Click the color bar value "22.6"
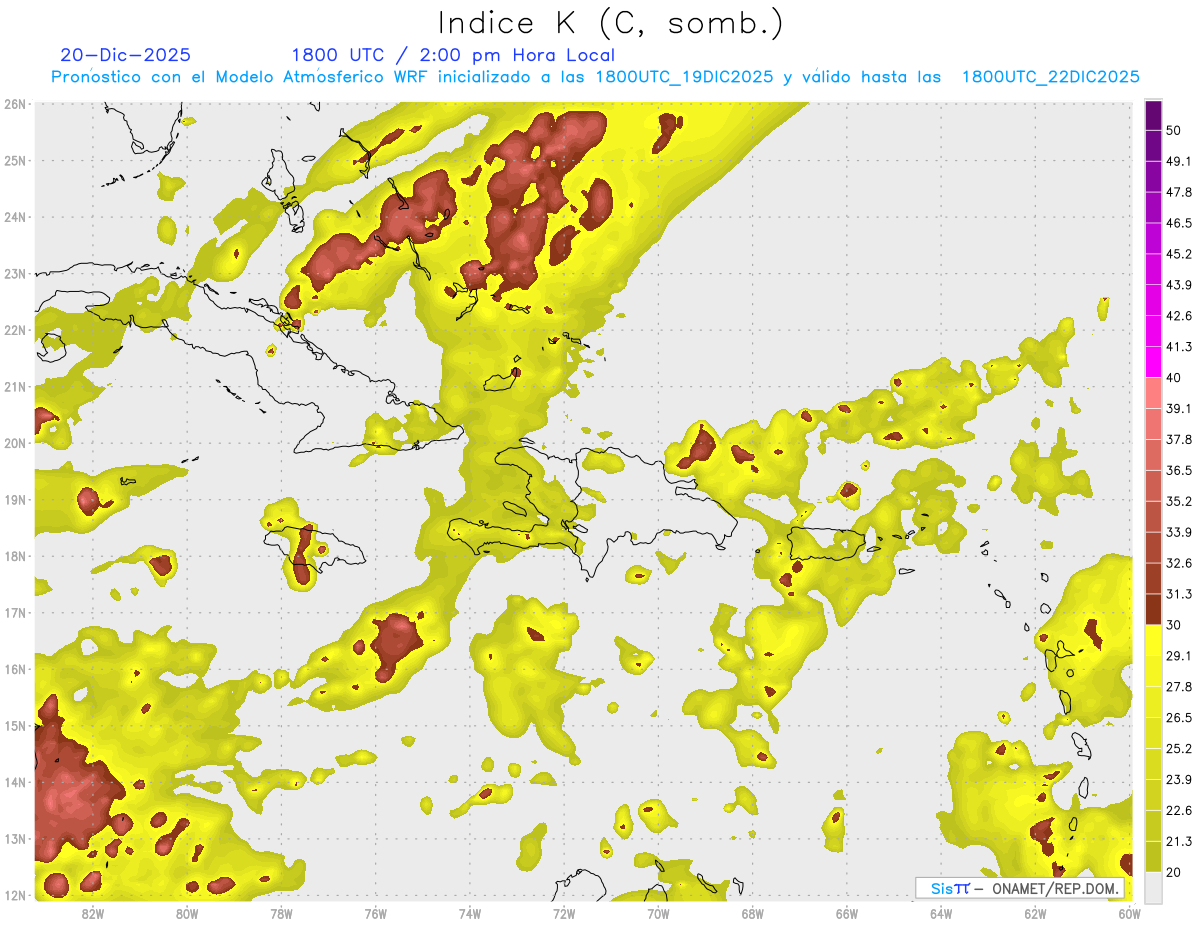The image size is (1200, 927). tap(1179, 810)
